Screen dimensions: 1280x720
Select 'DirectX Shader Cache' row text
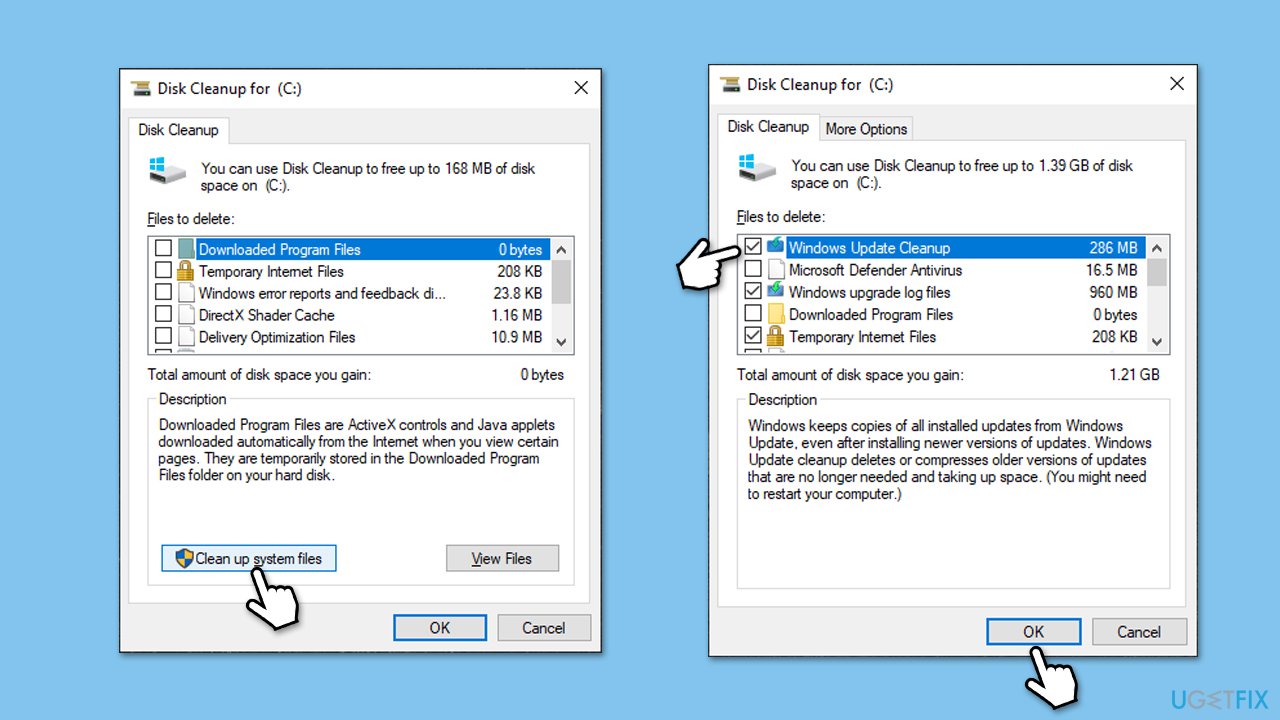[267, 315]
